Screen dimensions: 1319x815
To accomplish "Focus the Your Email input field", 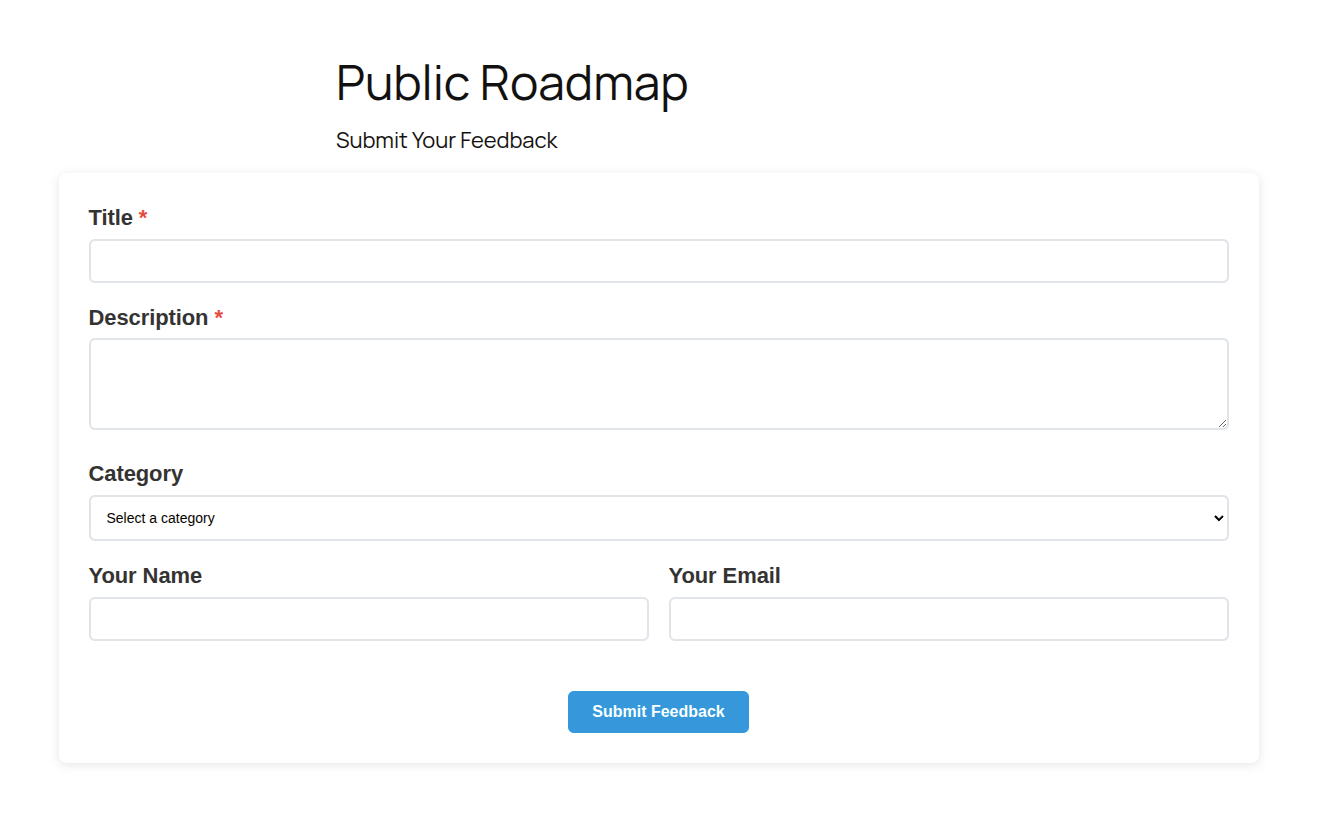I will click(948, 619).
